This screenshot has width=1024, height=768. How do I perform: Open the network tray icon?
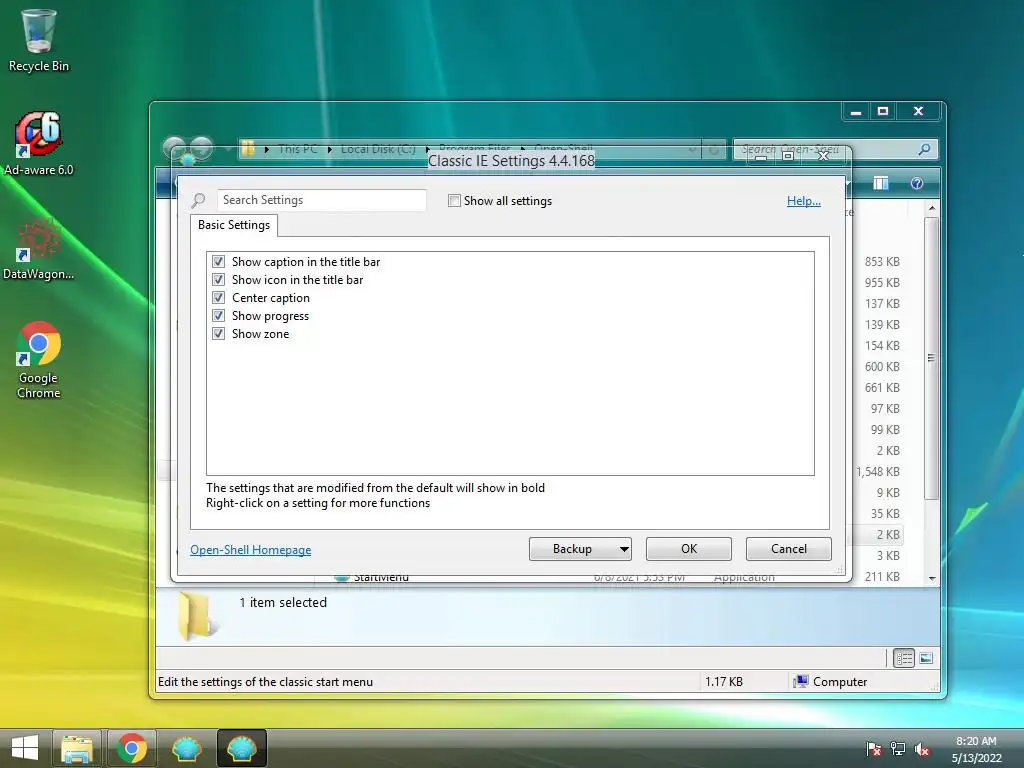[898, 749]
